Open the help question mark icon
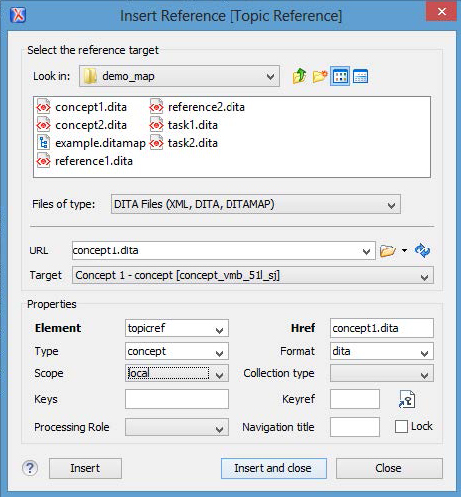 tap(30, 468)
